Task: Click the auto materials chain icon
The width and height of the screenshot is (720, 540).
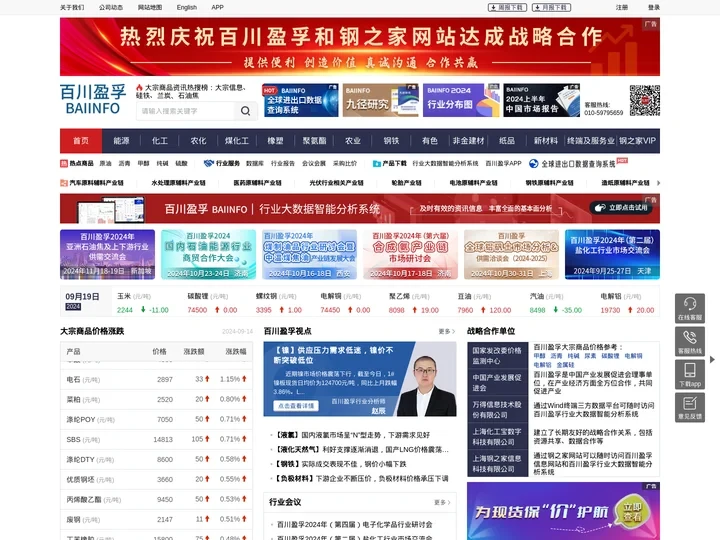Action: [64, 183]
